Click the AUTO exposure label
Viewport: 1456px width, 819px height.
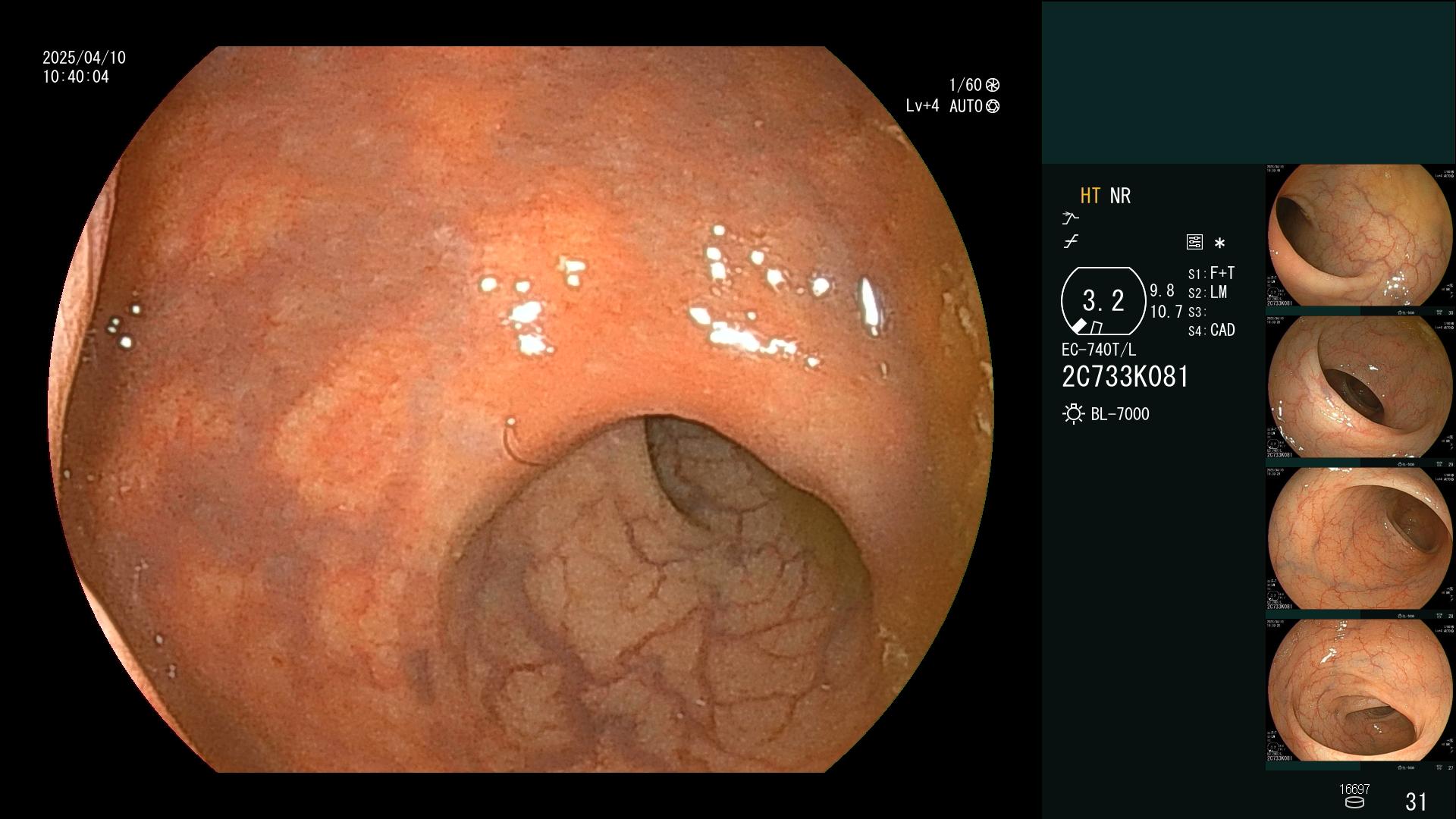[966, 106]
